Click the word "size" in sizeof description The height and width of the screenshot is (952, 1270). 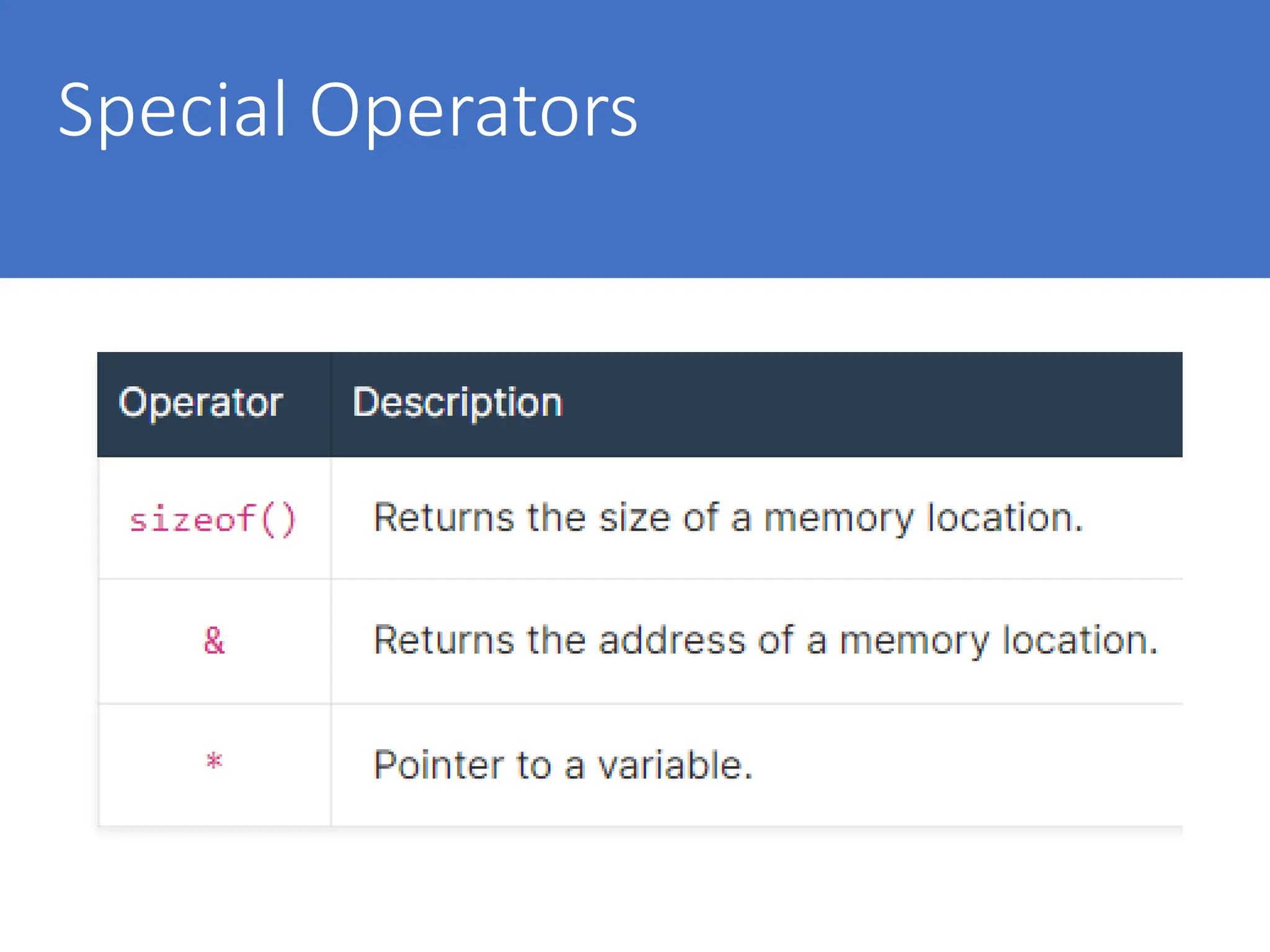[634, 518]
